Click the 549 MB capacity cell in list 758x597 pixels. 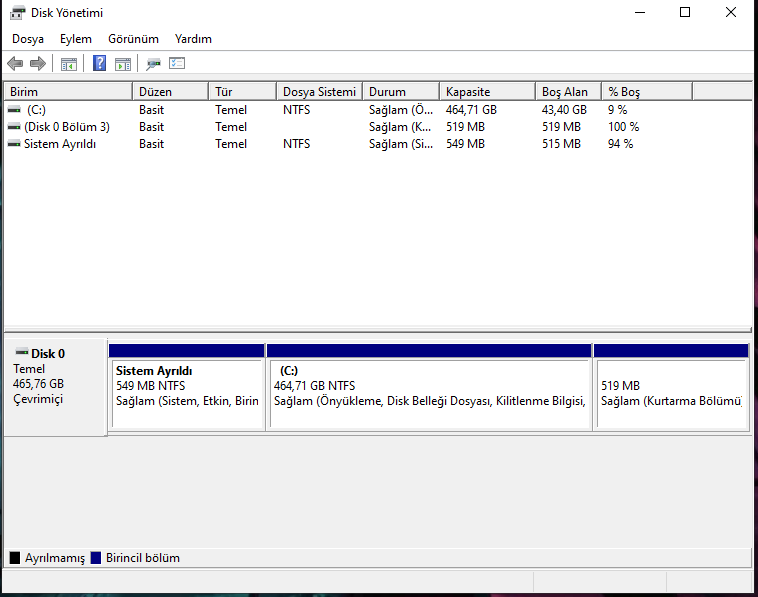(465, 144)
